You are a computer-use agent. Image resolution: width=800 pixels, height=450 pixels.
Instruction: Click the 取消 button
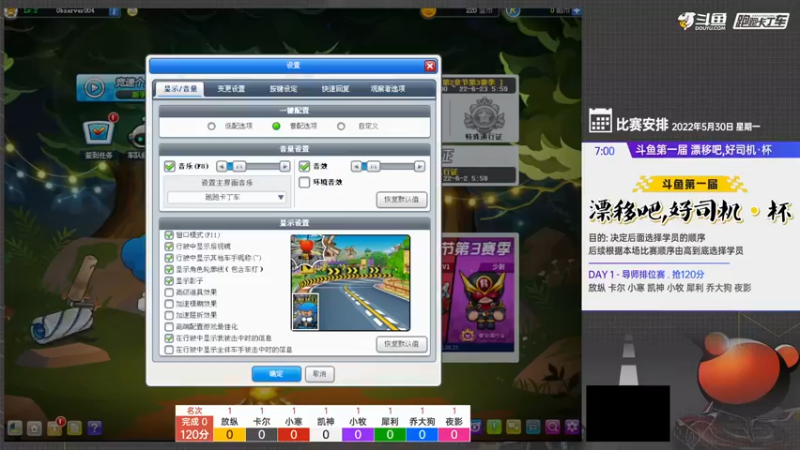319,374
